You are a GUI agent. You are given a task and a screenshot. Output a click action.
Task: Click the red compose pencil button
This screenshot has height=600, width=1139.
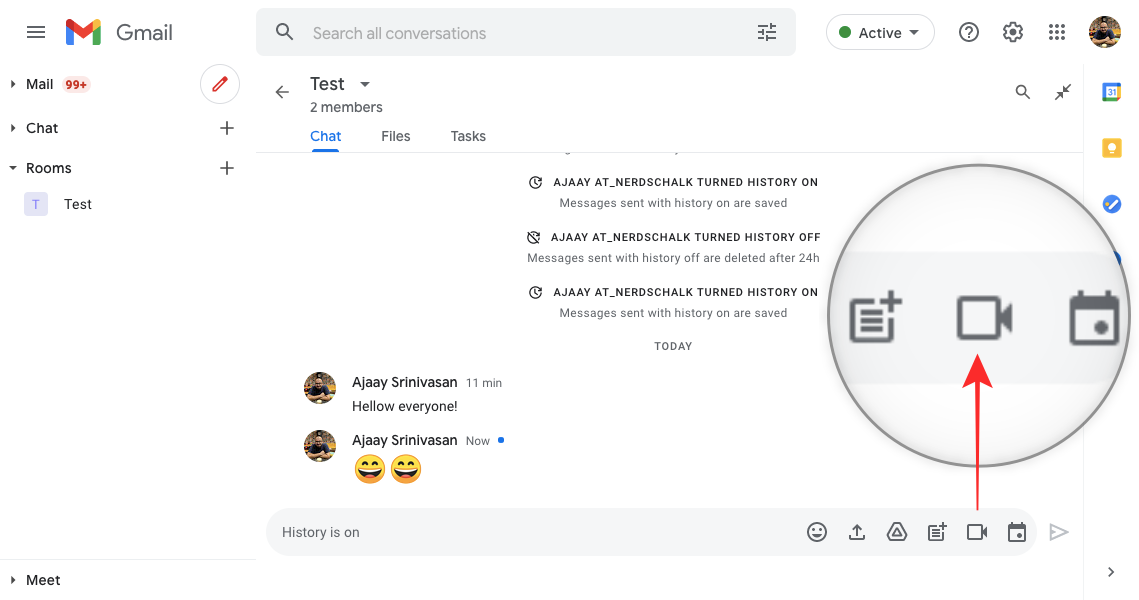[x=220, y=84]
